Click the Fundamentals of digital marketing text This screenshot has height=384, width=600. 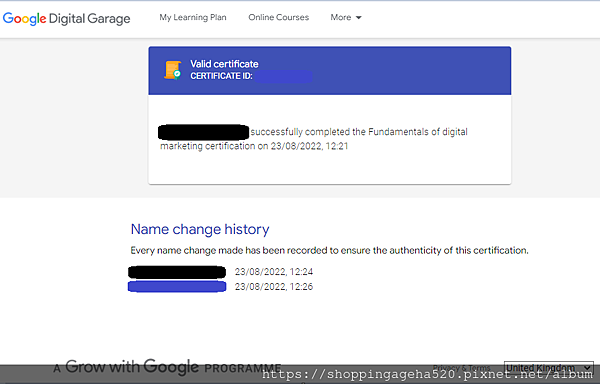[314, 139]
